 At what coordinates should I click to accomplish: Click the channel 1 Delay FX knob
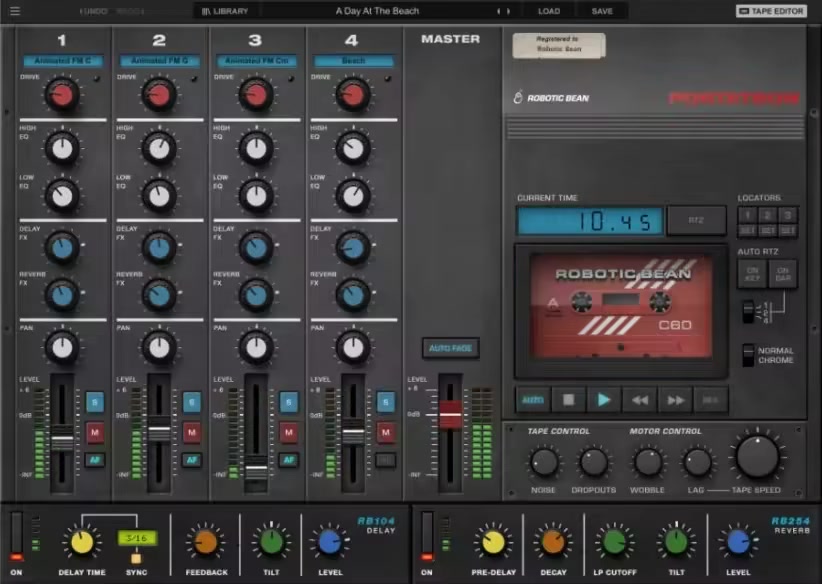click(x=62, y=247)
